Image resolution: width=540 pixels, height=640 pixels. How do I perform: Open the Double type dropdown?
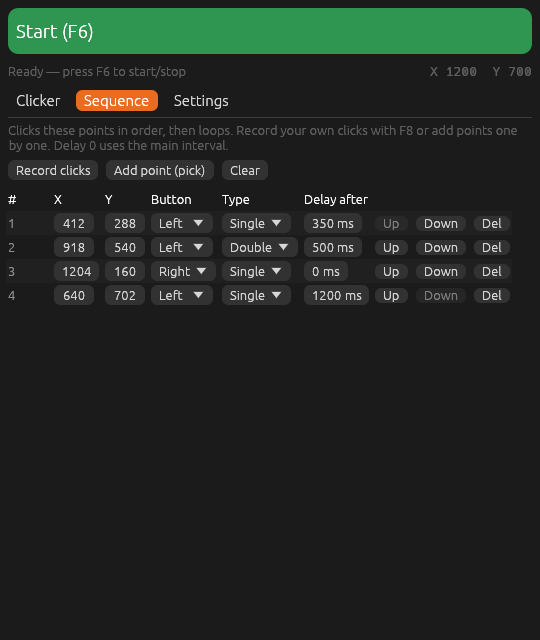click(x=260, y=247)
